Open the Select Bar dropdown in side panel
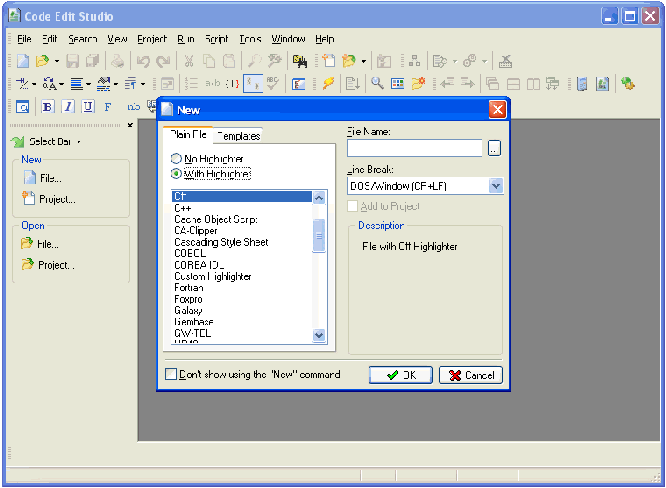Viewport: 666px width, 488px height. point(79,142)
